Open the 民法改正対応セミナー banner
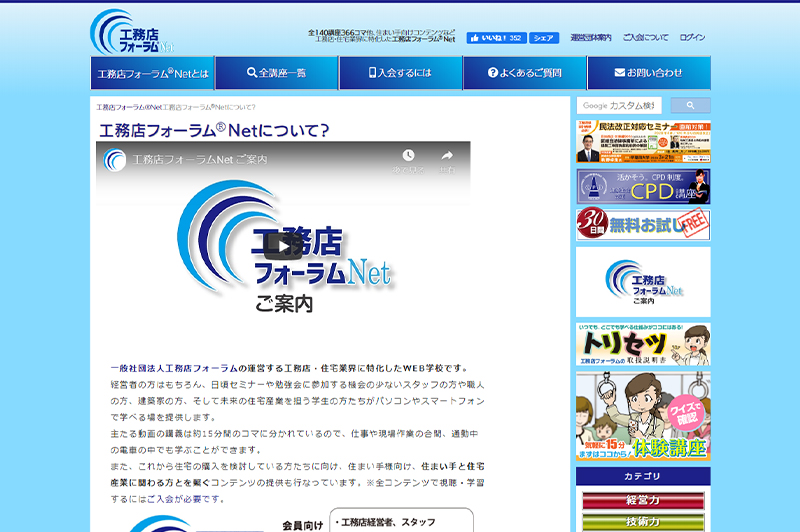The height and width of the screenshot is (532, 800). pyautogui.click(x=643, y=142)
